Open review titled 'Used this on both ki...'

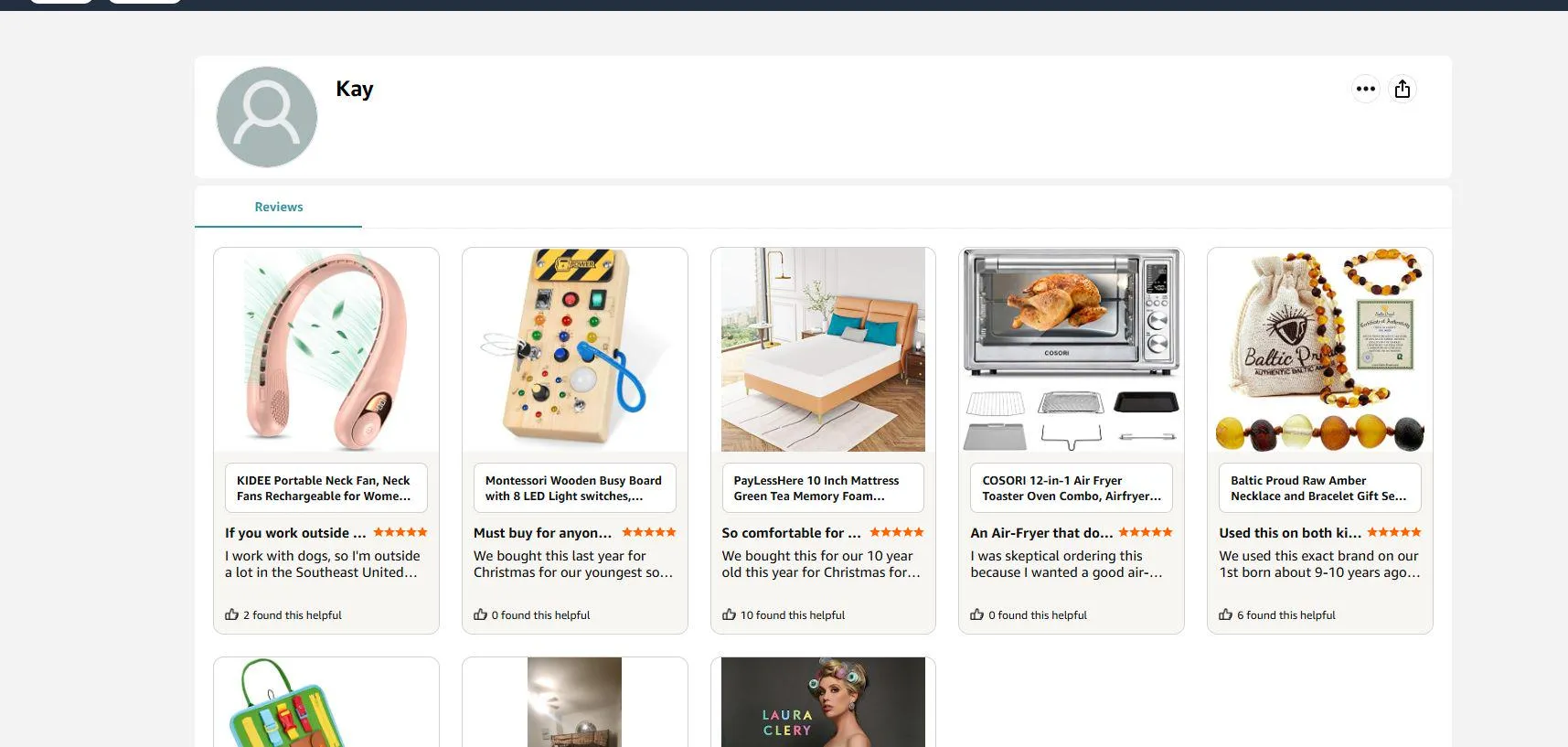[1290, 533]
